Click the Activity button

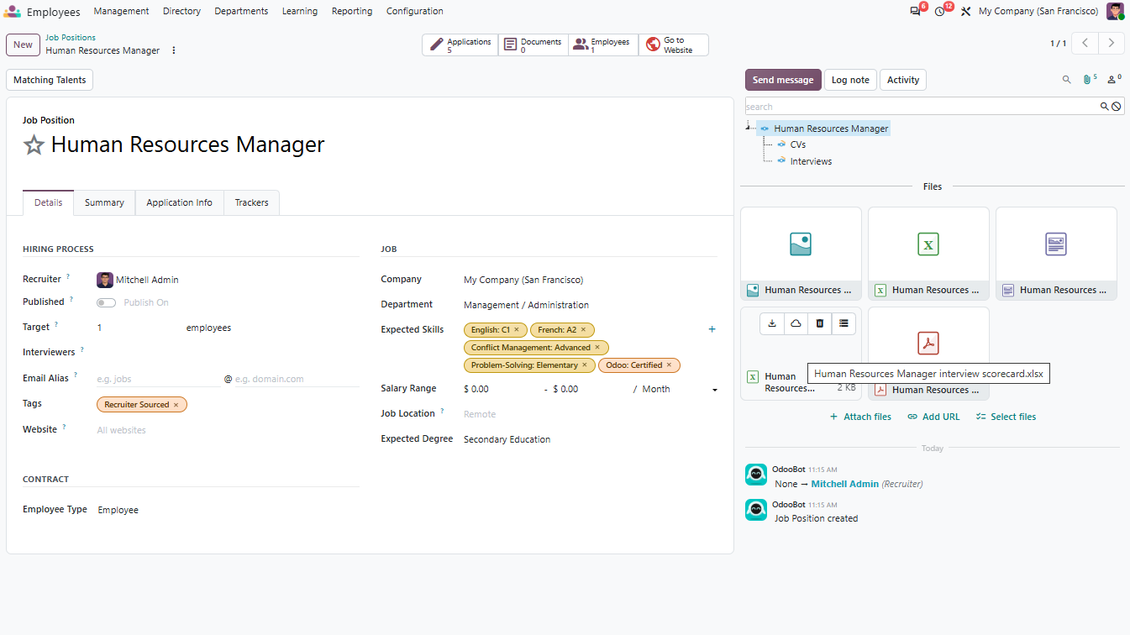coord(903,80)
